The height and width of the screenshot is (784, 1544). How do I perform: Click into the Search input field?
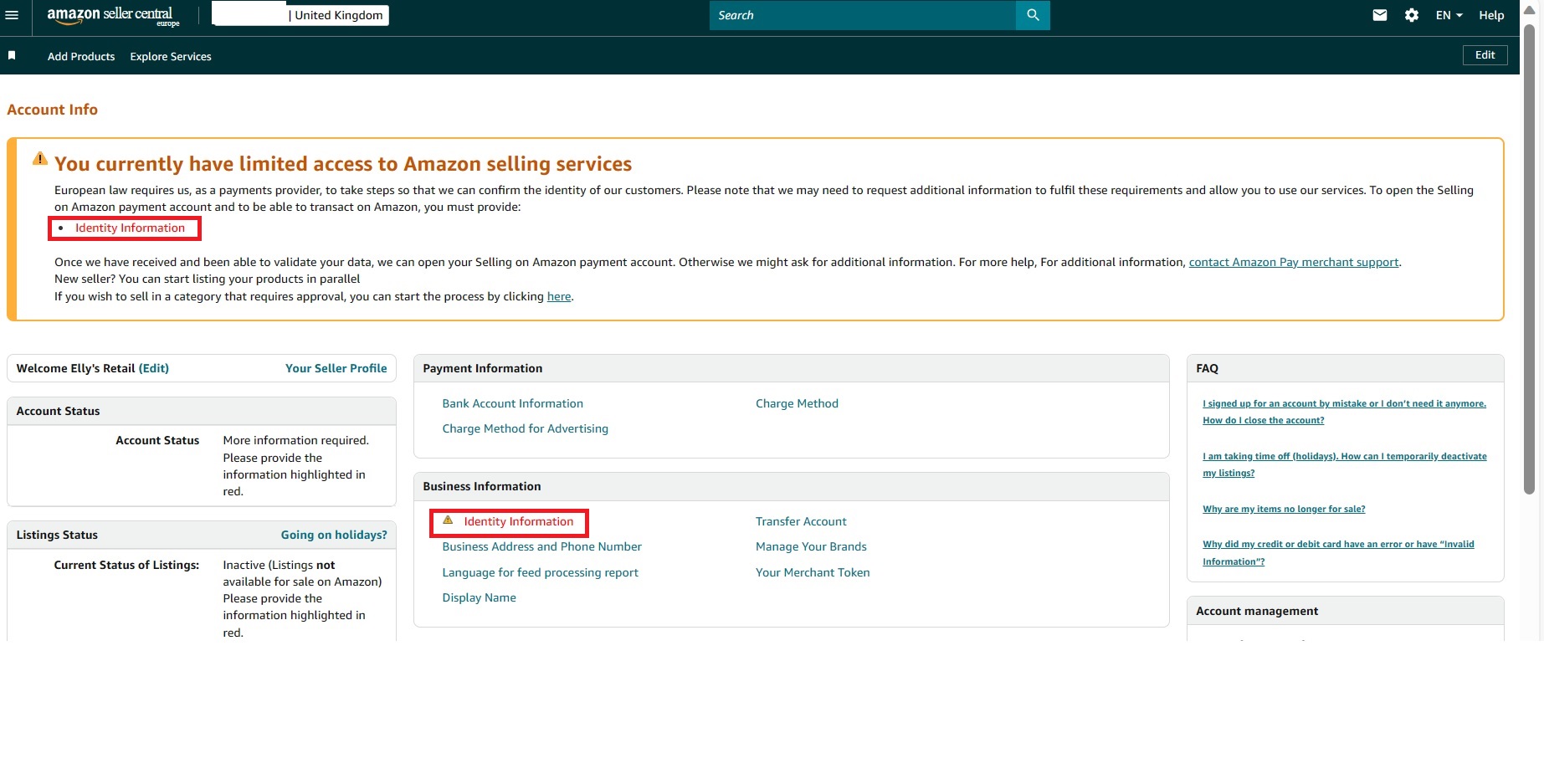click(863, 15)
